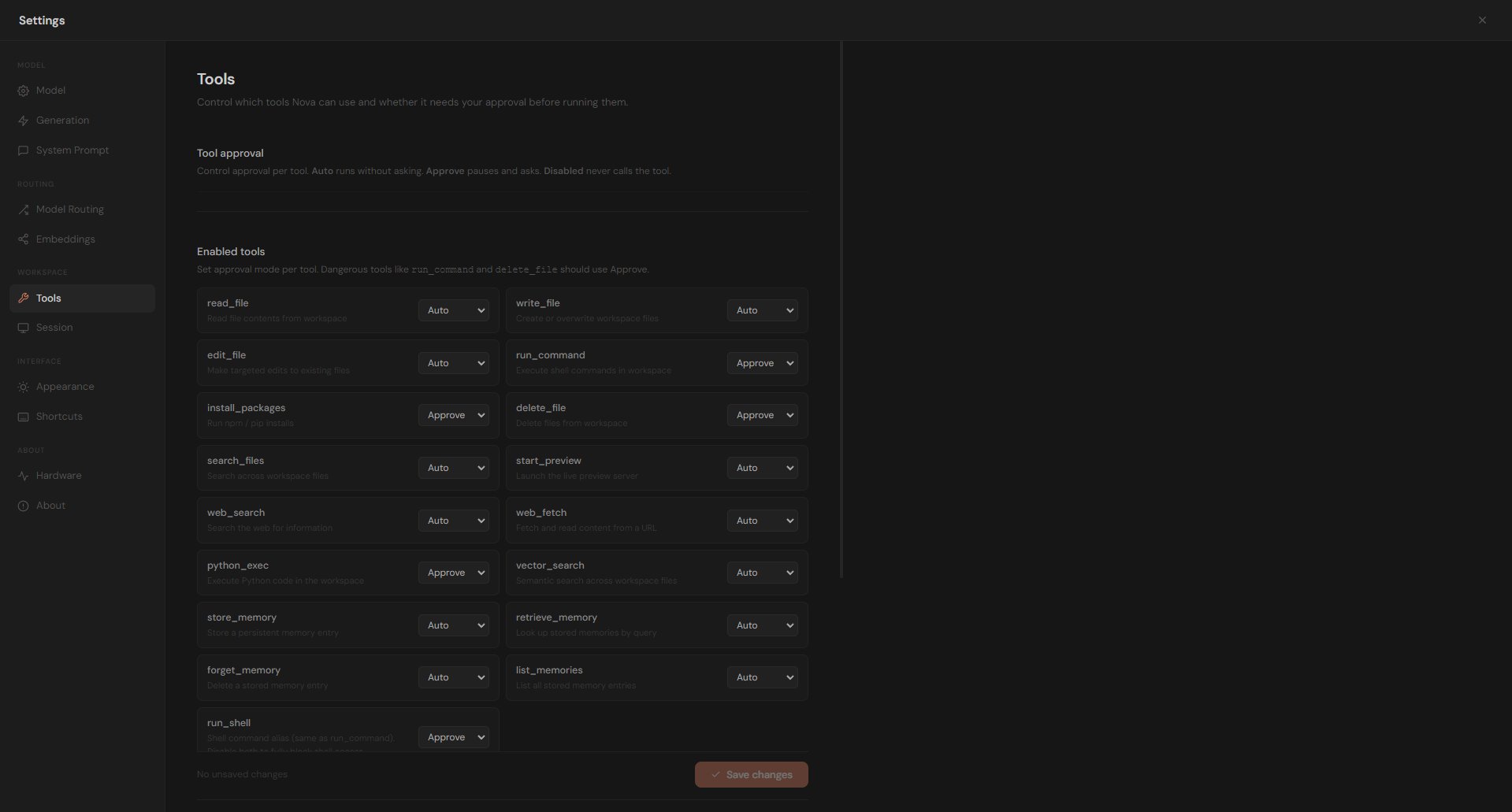
Task: Click the Session monitor icon
Action: 24,328
